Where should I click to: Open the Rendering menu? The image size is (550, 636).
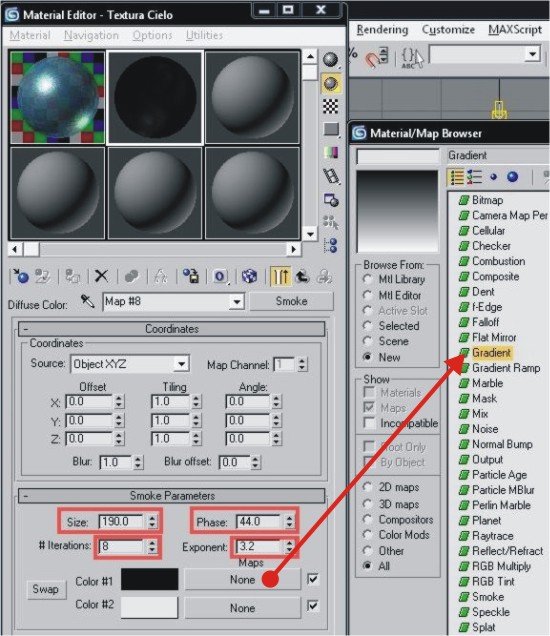pyautogui.click(x=382, y=30)
